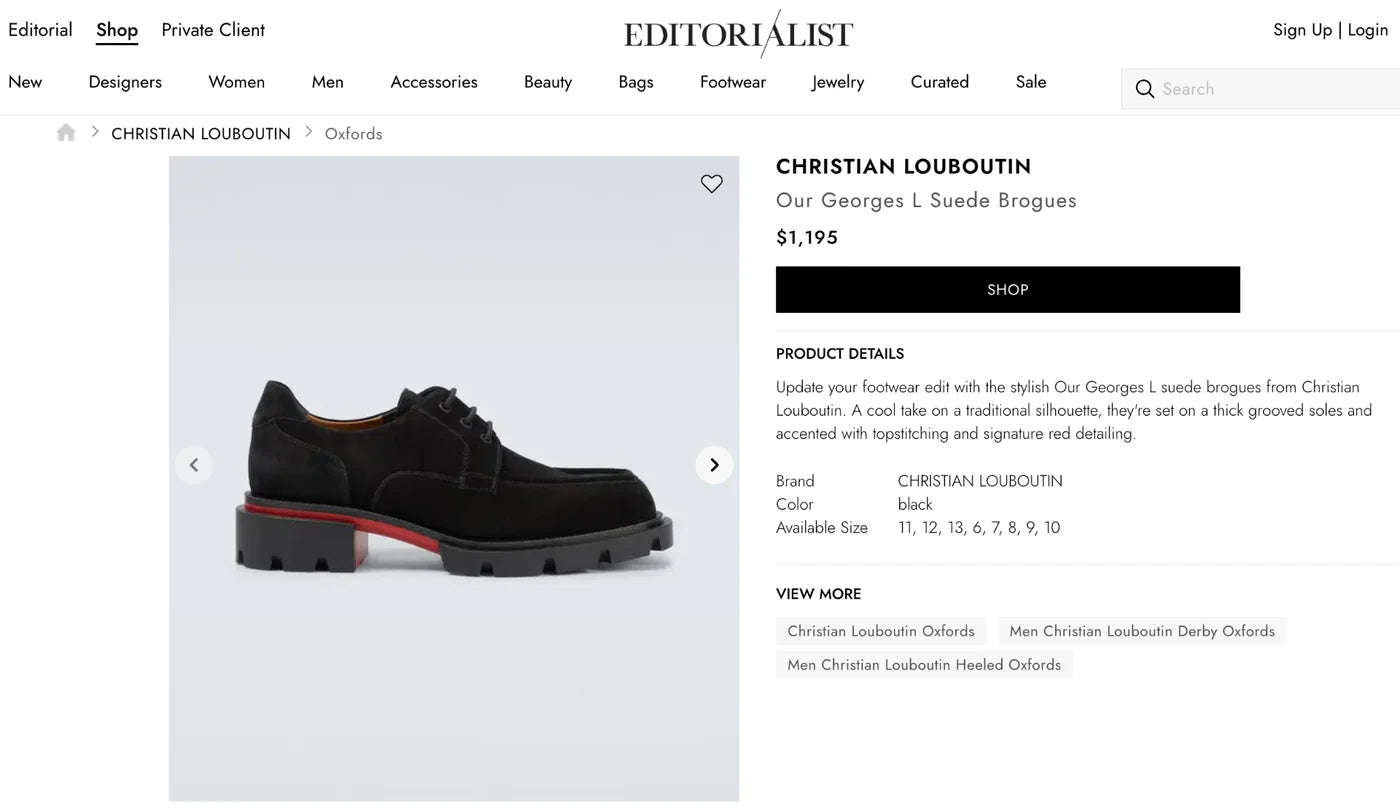Click Login at the top right
The image size is (1400, 808).
(x=1367, y=30)
